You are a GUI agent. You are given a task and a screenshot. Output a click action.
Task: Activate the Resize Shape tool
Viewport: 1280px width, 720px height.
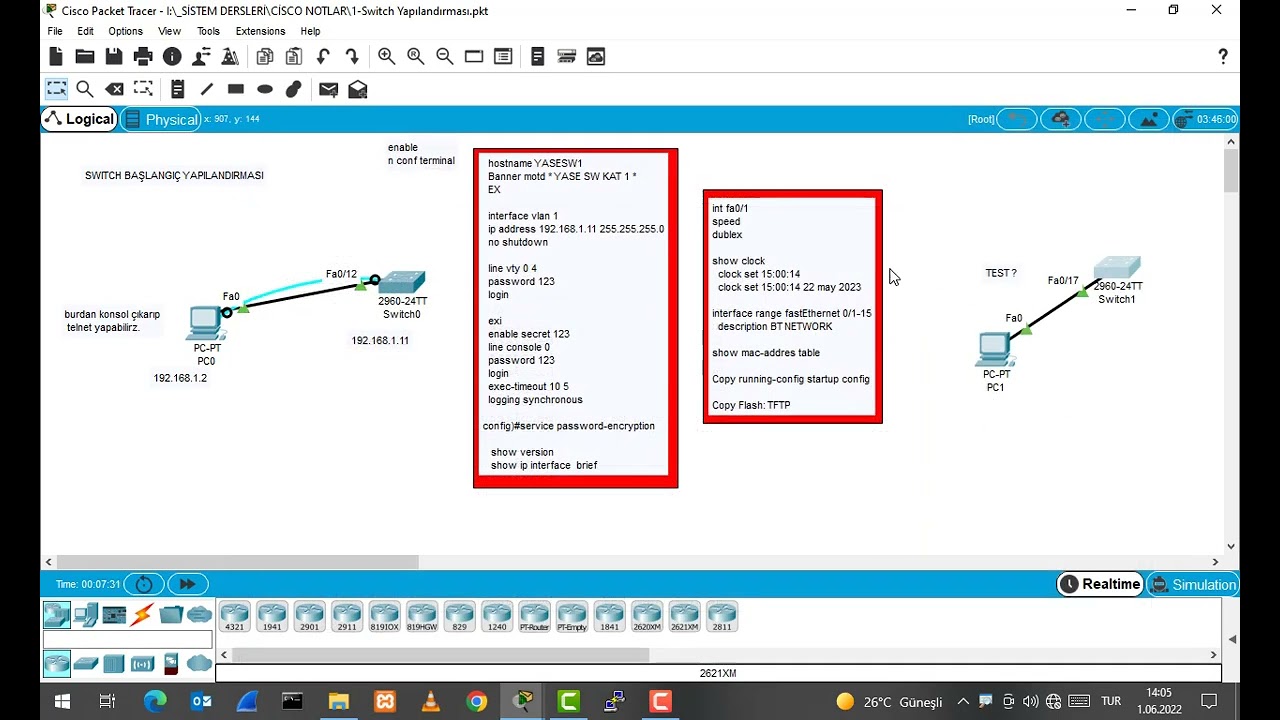[x=143, y=89]
